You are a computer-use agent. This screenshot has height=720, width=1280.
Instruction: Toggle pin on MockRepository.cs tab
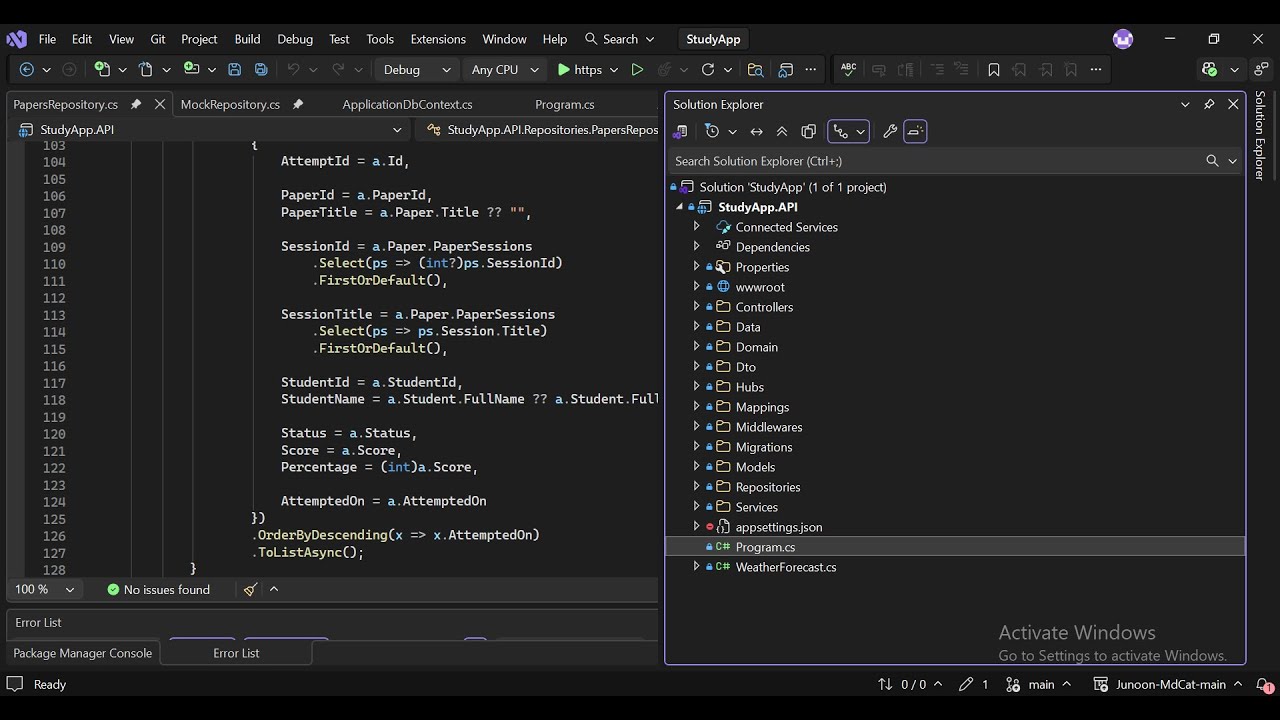point(297,104)
